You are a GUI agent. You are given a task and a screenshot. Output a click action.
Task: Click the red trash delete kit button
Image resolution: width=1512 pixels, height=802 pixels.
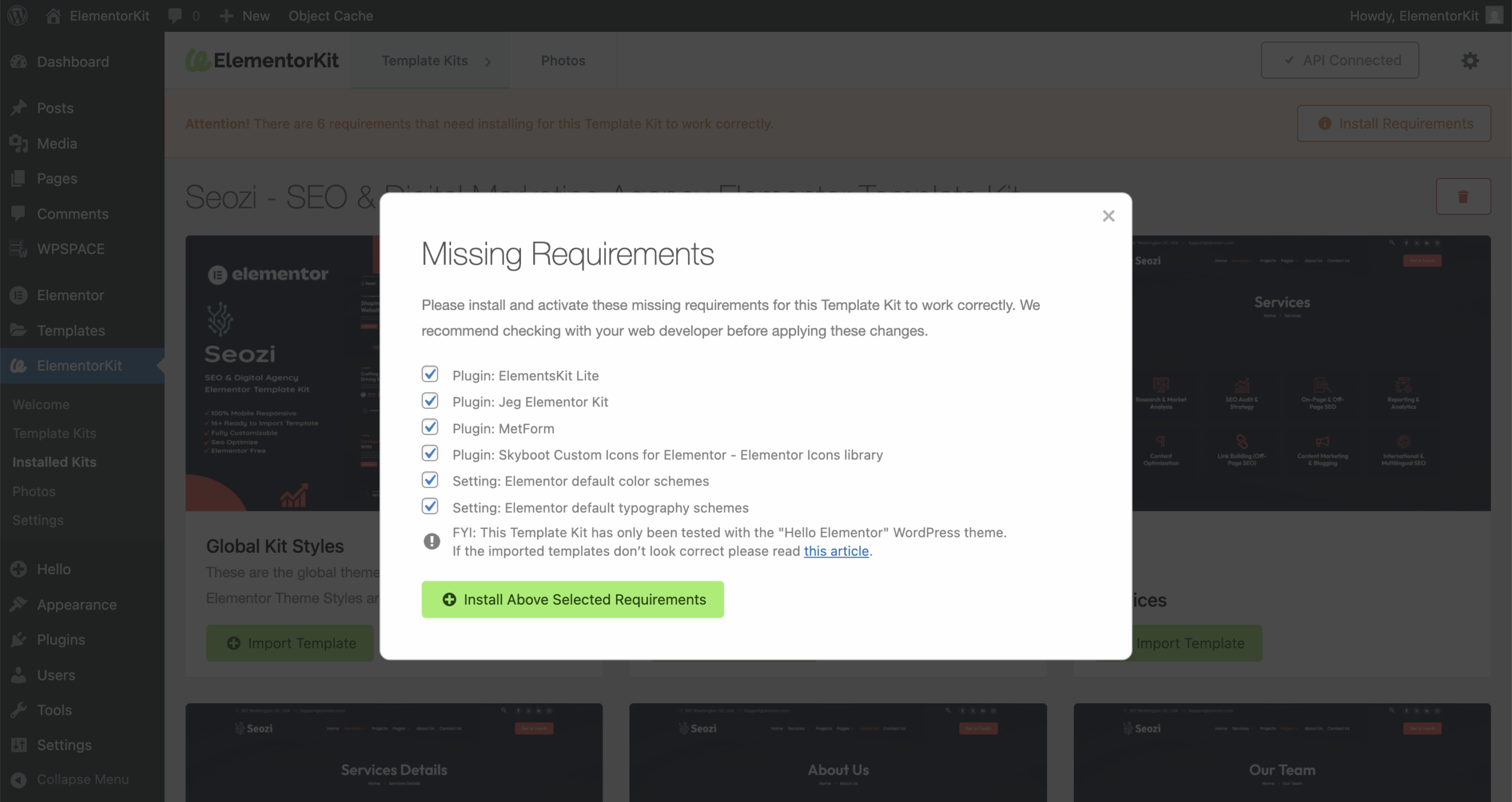click(x=1463, y=196)
